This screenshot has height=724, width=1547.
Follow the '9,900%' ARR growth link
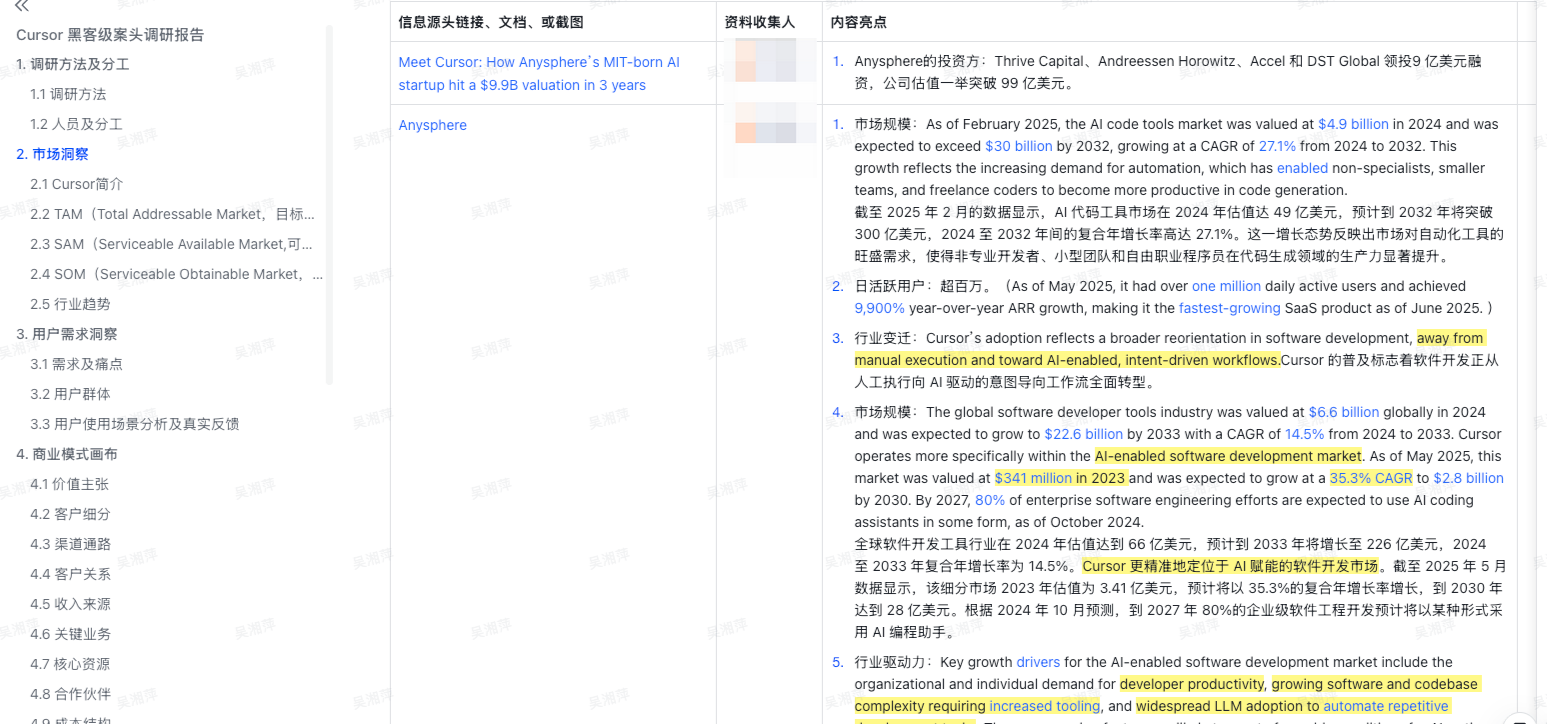[x=879, y=308]
